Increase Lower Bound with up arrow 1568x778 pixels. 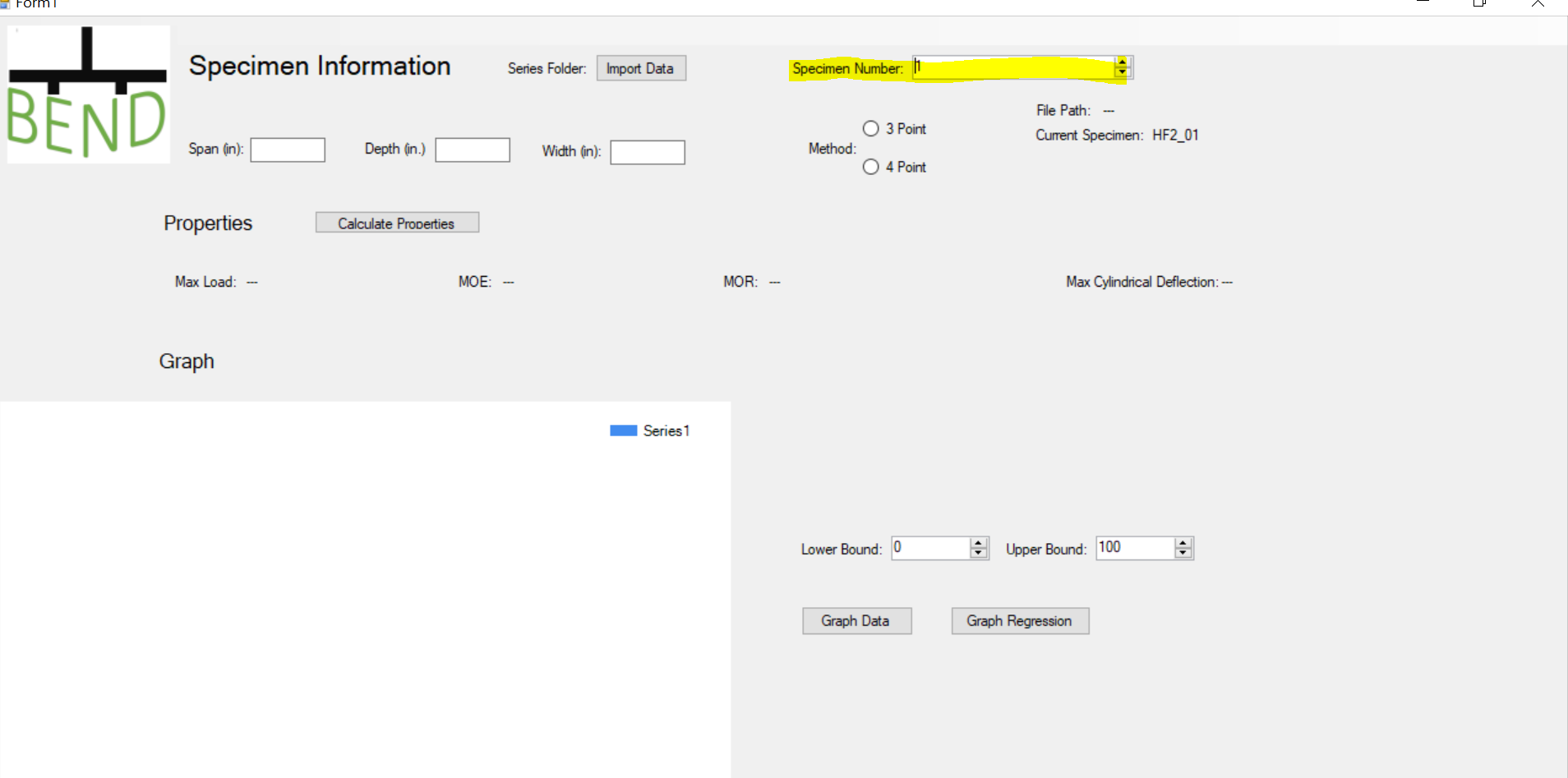click(979, 543)
